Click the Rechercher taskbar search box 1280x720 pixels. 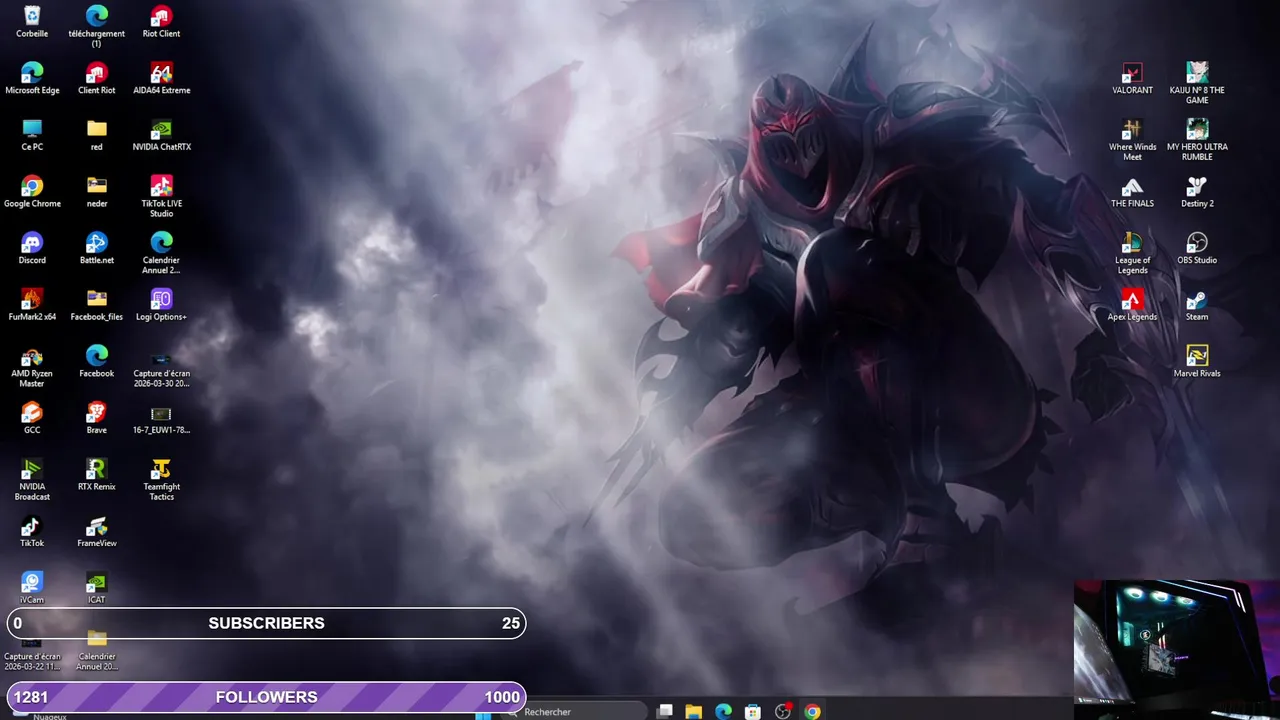[x=575, y=712]
